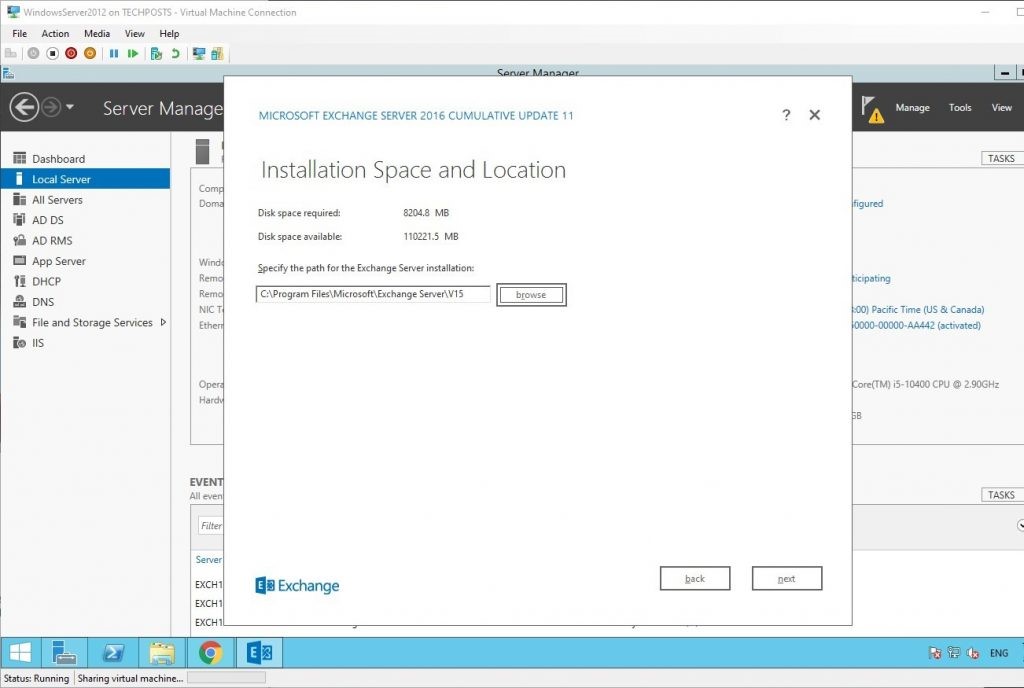Screen dimensions: 1024x688
Task: Click the Turn Off VM toolbar icon
Action: click(x=53, y=54)
